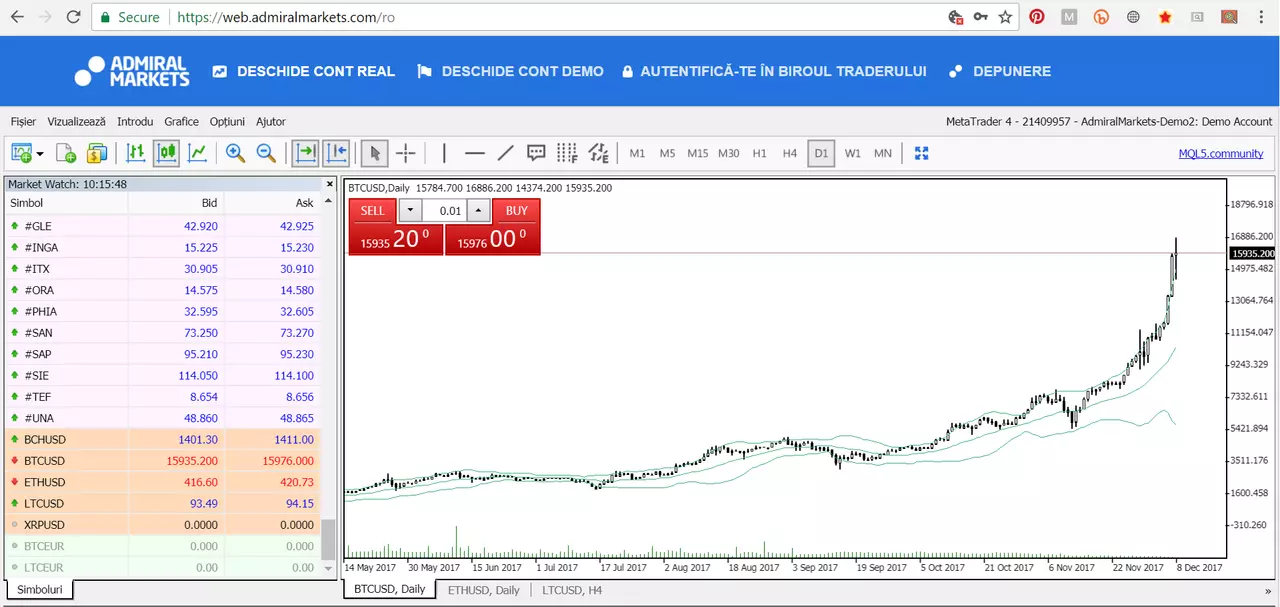Enter fullscreen mode with arrows icon
The height and width of the screenshot is (607, 1280).
[922, 153]
